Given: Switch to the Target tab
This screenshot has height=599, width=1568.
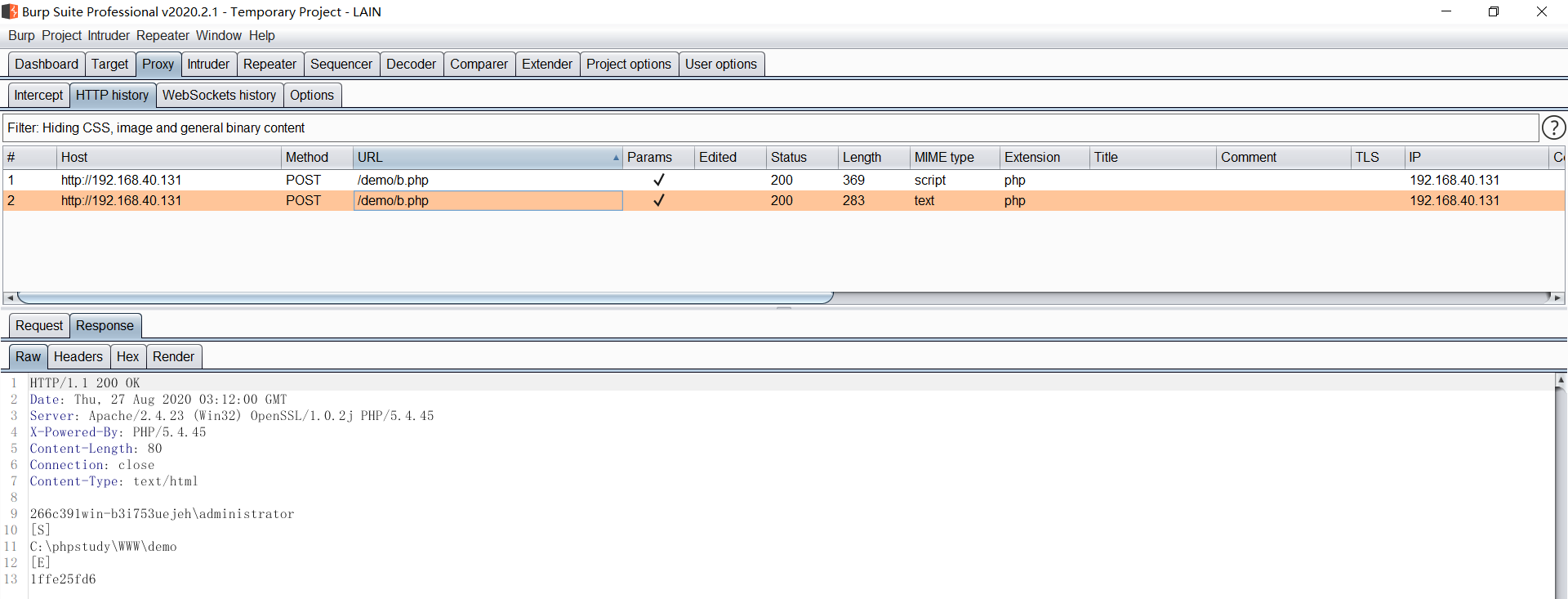Looking at the screenshot, I should point(109,64).
